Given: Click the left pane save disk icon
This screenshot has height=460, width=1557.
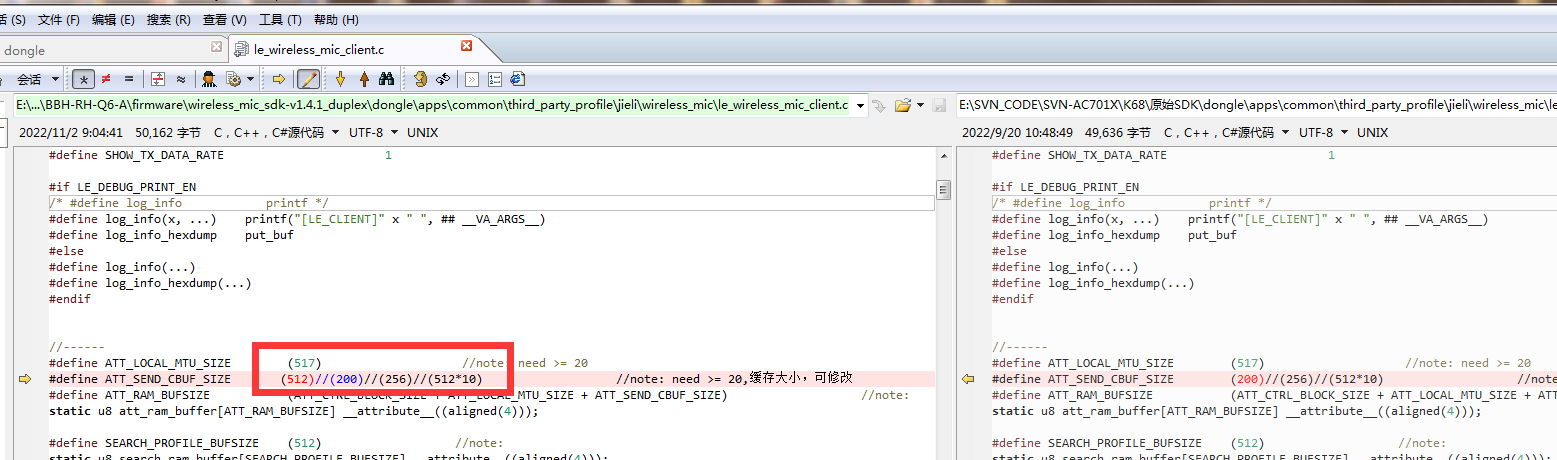Looking at the screenshot, I should click(x=940, y=105).
